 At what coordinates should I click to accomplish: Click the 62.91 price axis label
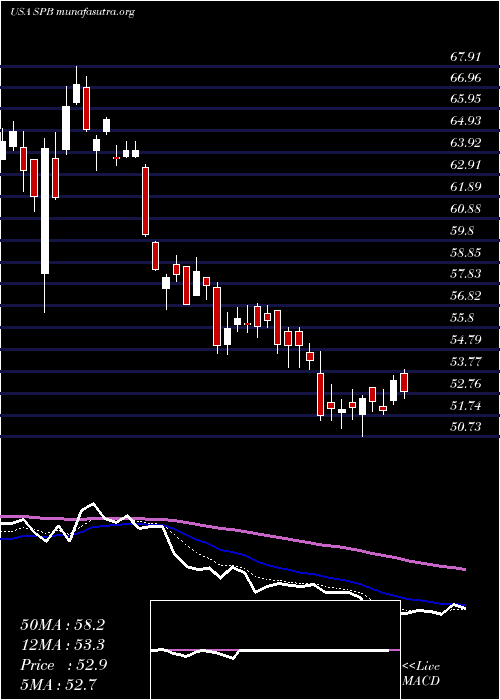(466, 165)
